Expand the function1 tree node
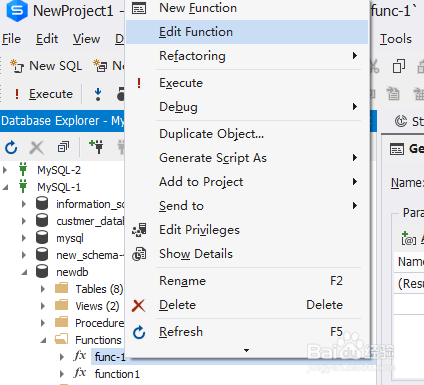The height and width of the screenshot is (385, 424). 62,374
